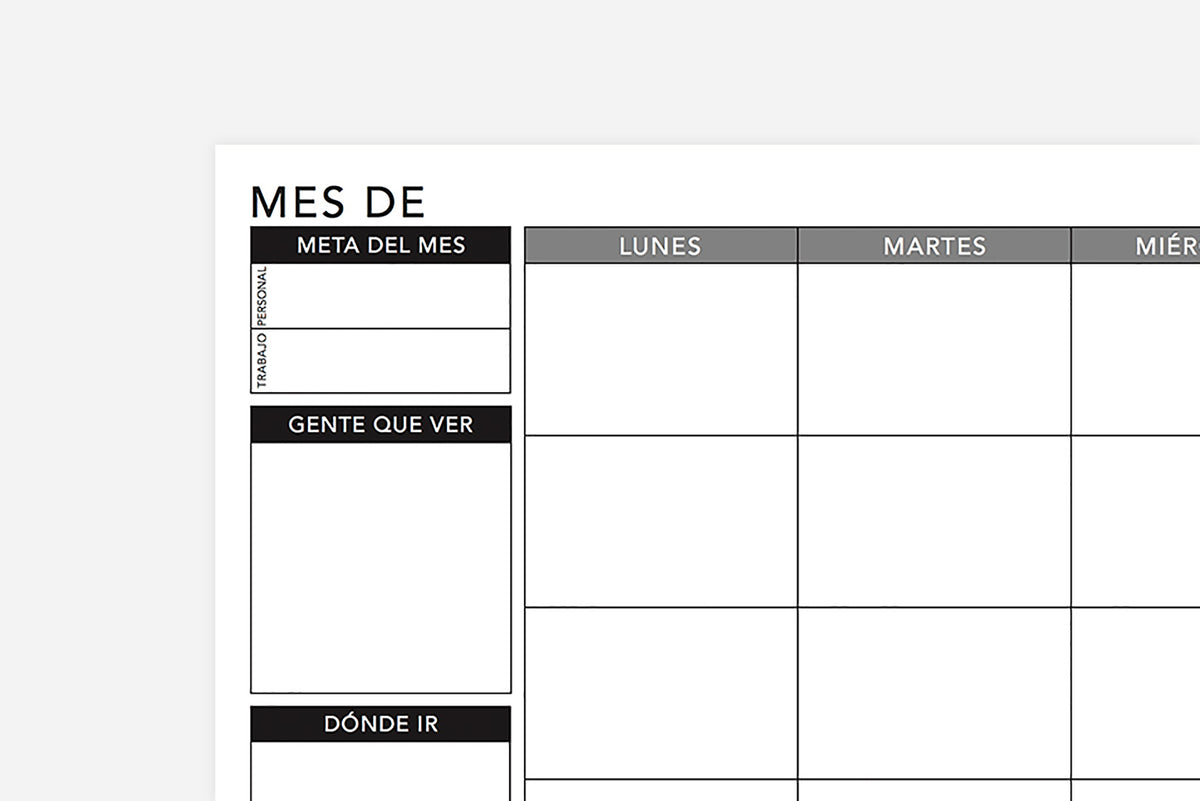Click the third week cell under MARTES
The height and width of the screenshot is (801, 1200).
(x=934, y=693)
